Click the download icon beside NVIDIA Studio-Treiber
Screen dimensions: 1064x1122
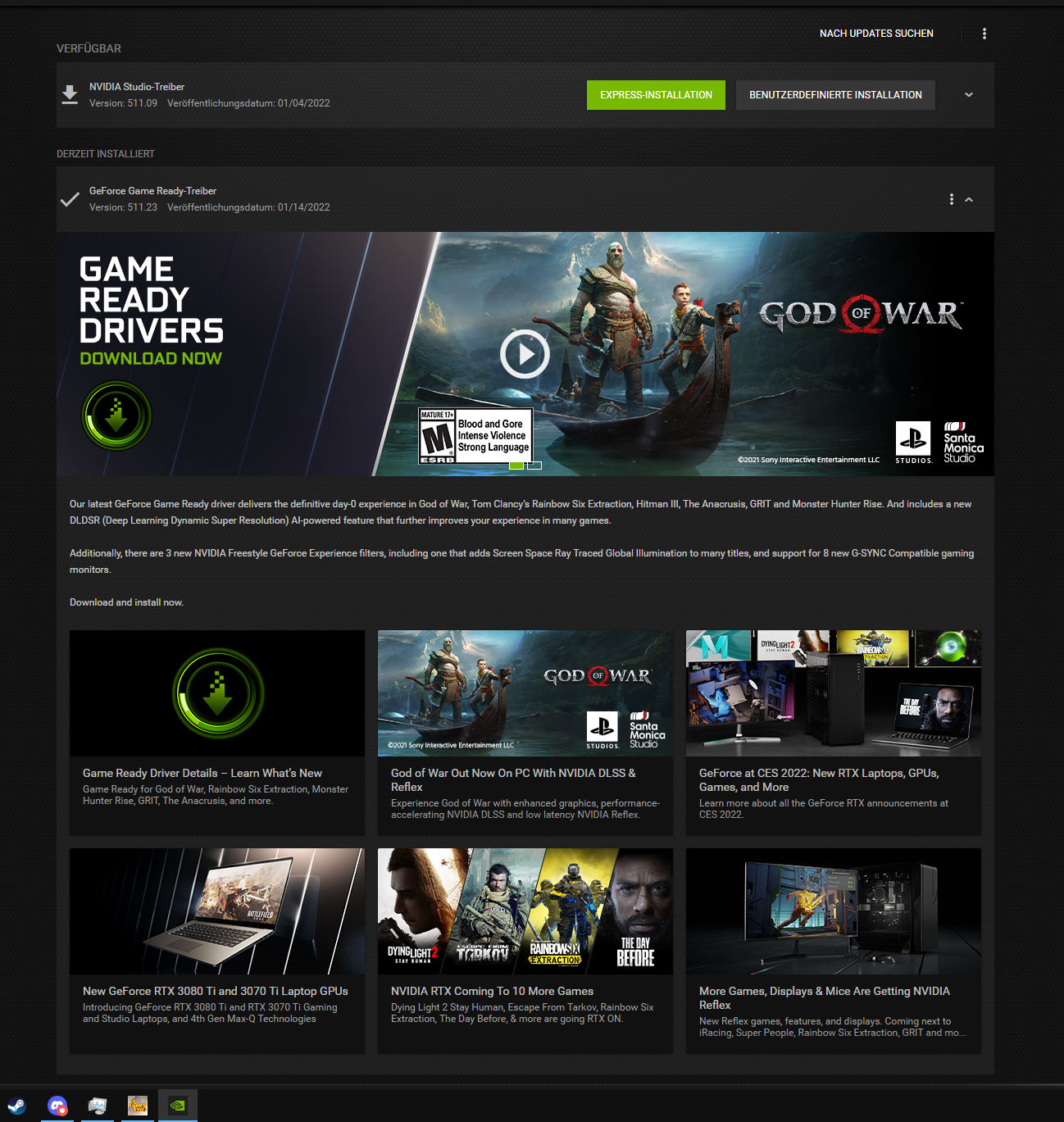(70, 95)
